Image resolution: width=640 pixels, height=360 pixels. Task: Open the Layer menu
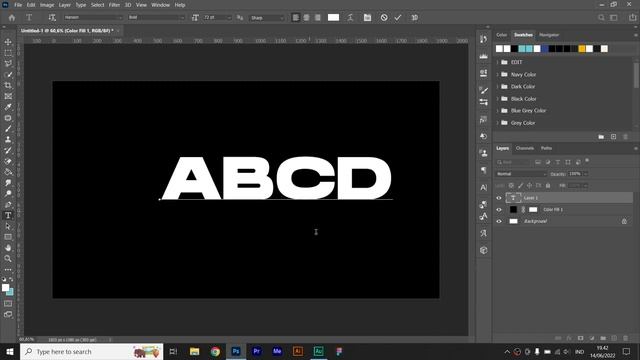(64, 5)
